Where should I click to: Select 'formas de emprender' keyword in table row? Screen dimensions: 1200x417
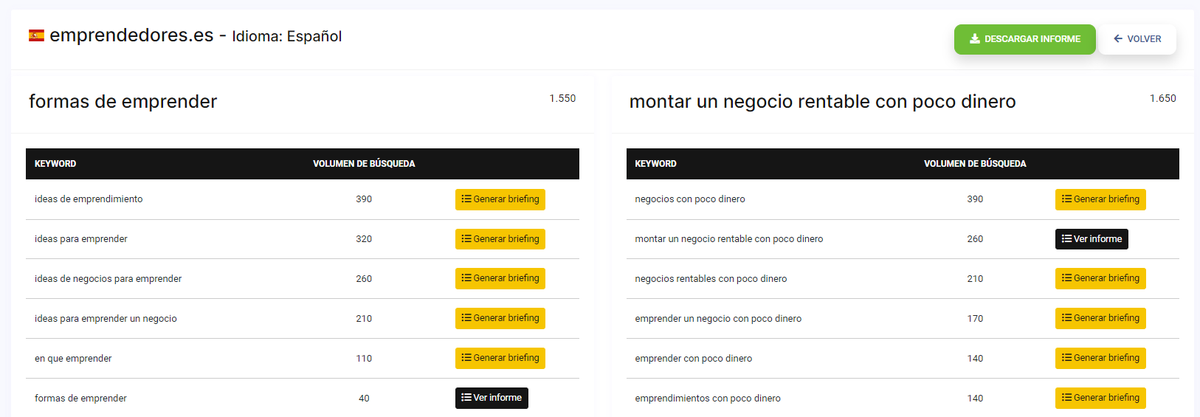coord(80,398)
